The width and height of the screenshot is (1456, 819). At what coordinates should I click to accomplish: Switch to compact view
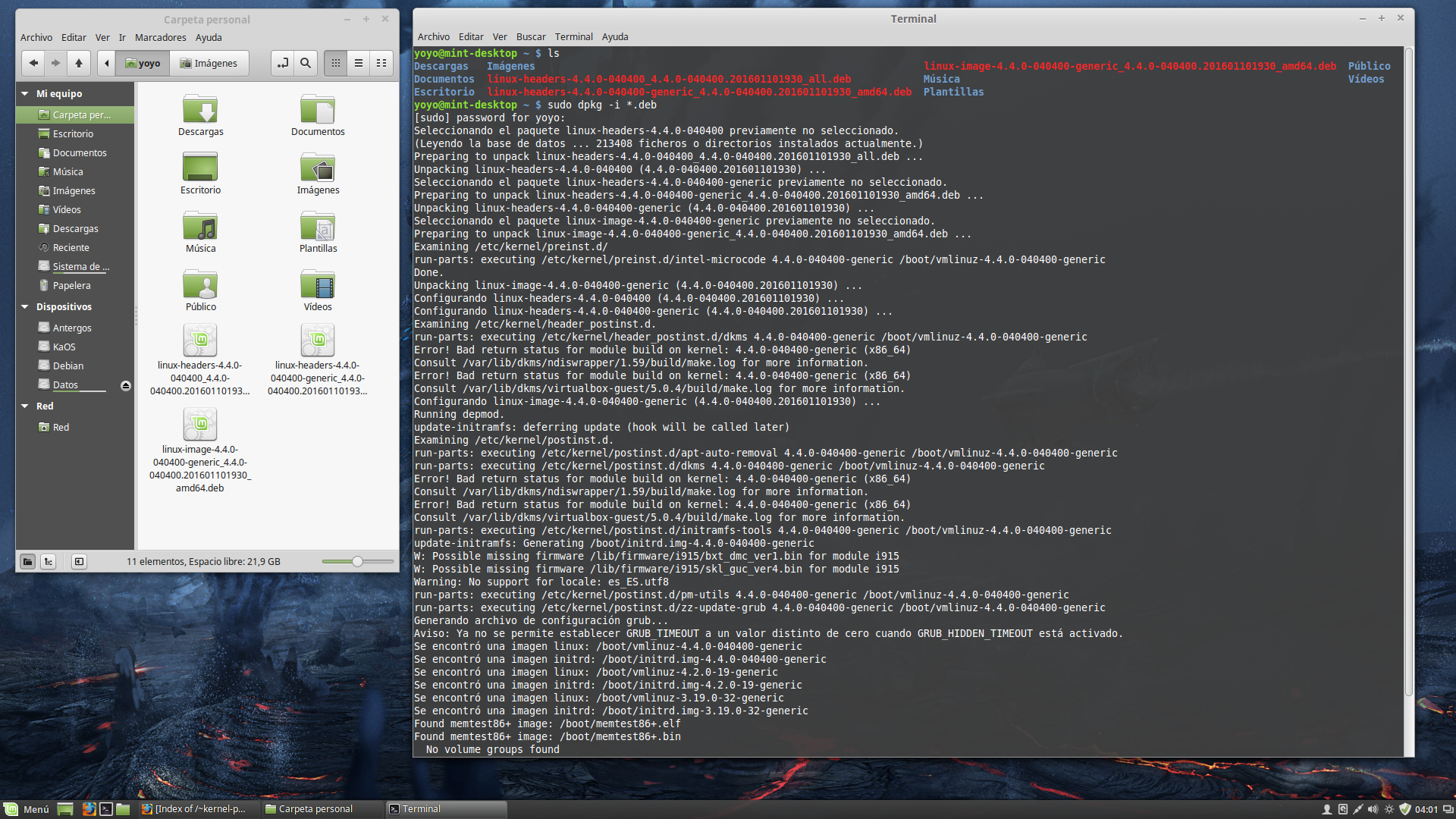click(381, 63)
